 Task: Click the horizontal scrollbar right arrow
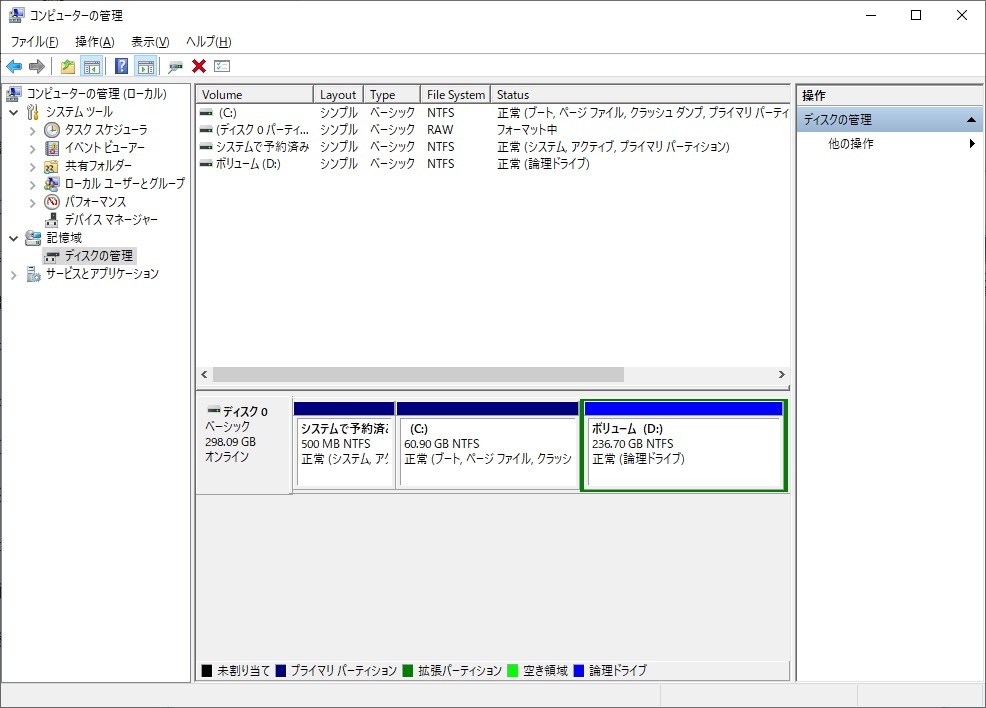pyautogui.click(x=782, y=375)
